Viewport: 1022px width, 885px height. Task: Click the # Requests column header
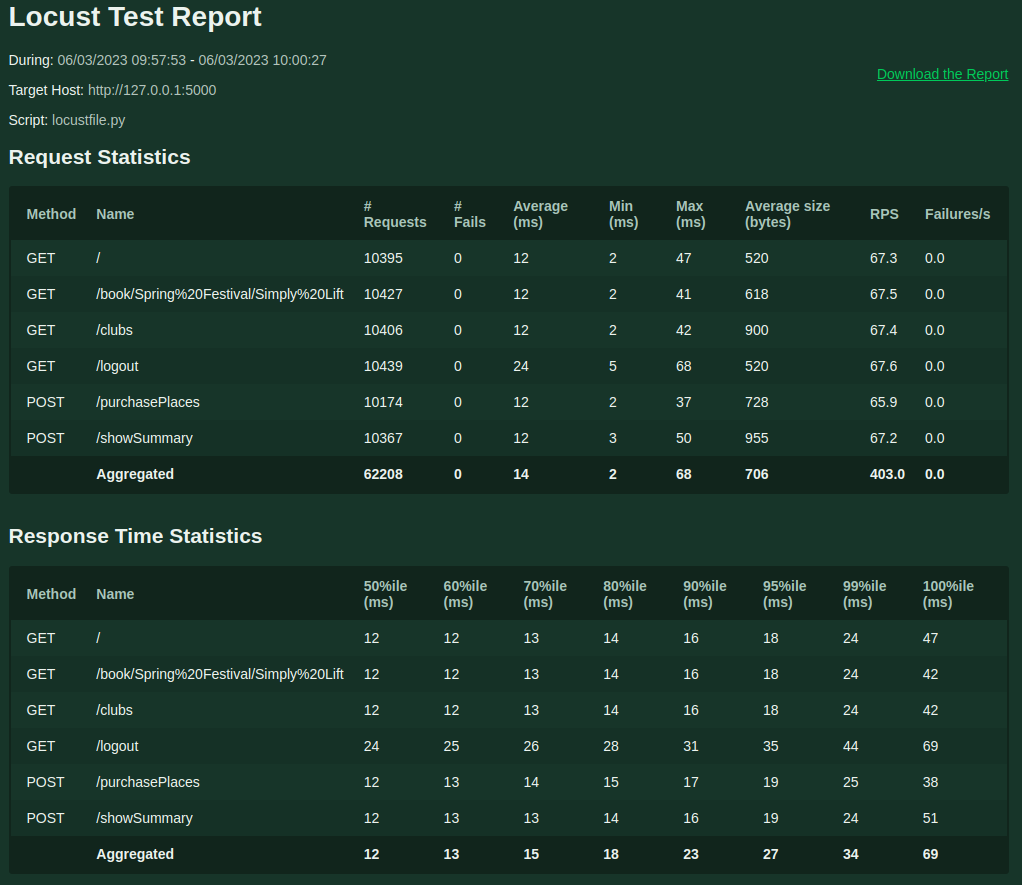pos(394,214)
